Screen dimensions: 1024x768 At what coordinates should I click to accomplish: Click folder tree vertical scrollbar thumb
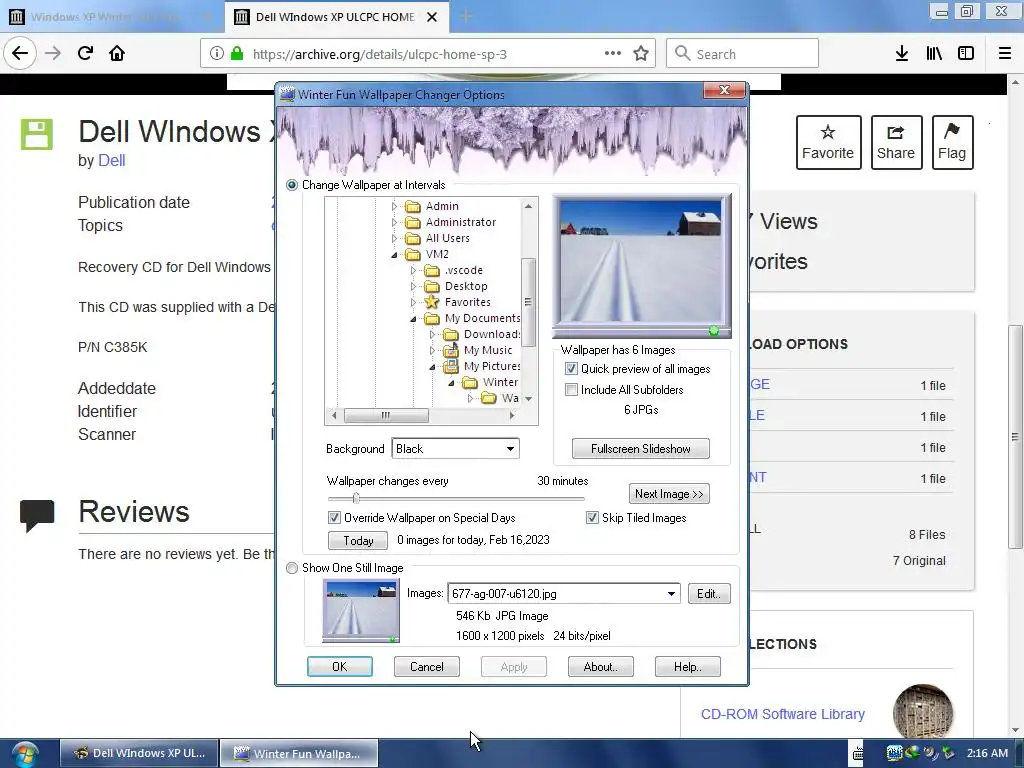point(528,302)
